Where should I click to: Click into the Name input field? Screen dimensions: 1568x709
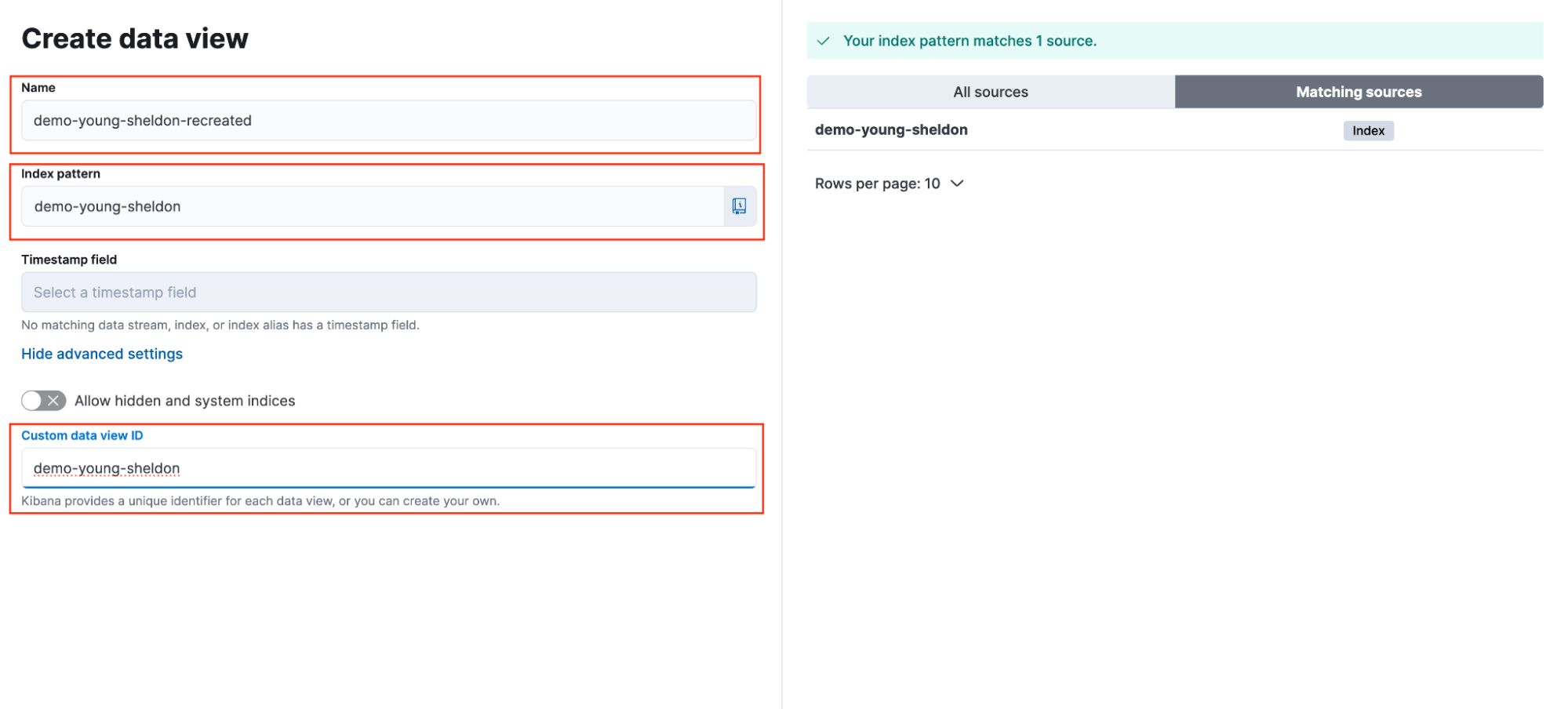[389, 121]
